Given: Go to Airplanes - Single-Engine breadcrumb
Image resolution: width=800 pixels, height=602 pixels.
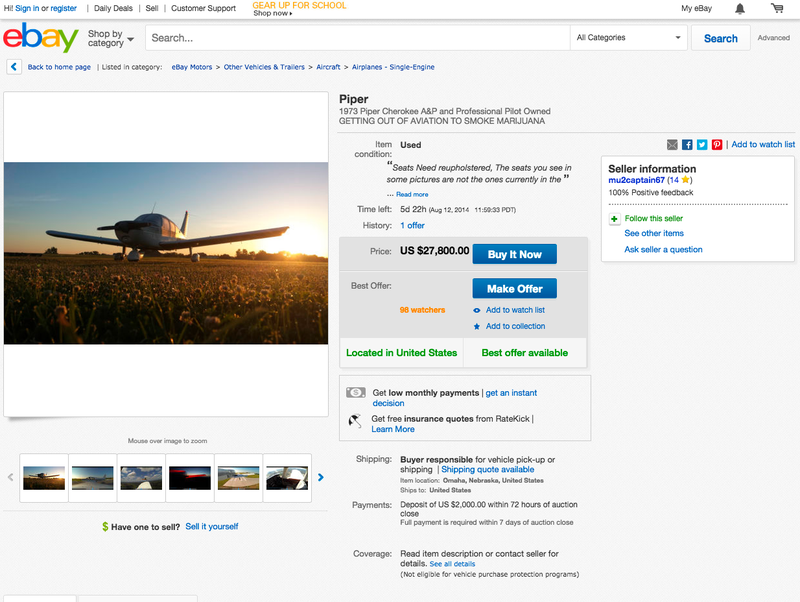Looking at the screenshot, I should coord(393,67).
